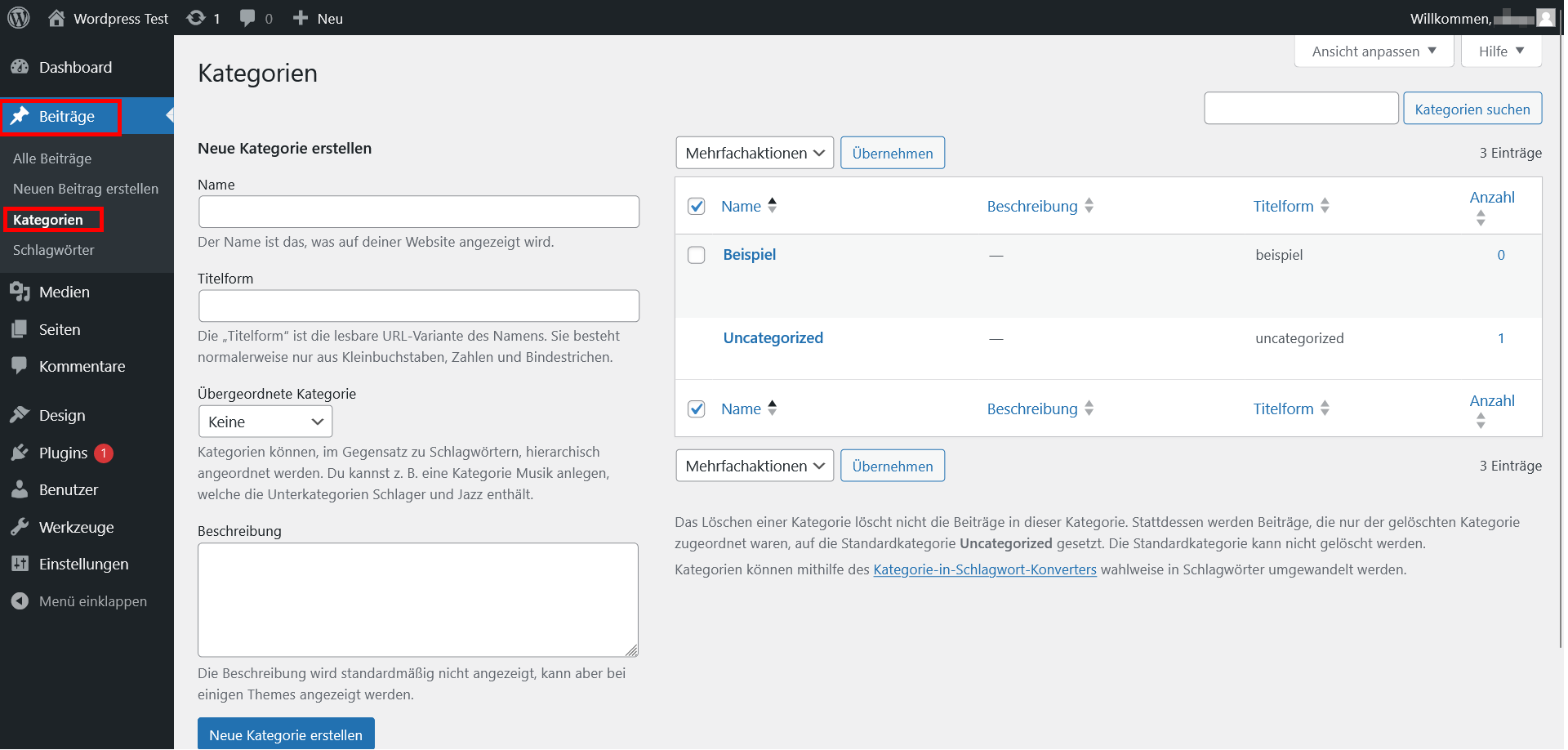Viewport: 1568px width, 750px height.
Task: Click the Kategorien suchen button
Action: (1472, 109)
